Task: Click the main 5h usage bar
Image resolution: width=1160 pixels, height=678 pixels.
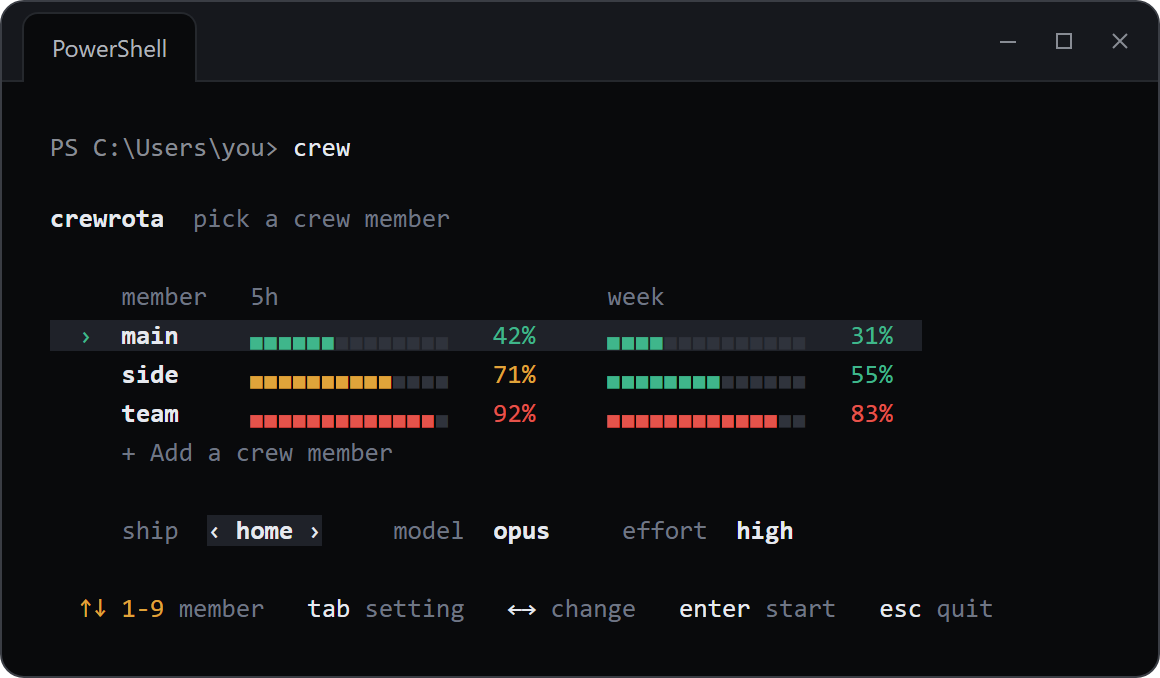Action: (x=349, y=343)
